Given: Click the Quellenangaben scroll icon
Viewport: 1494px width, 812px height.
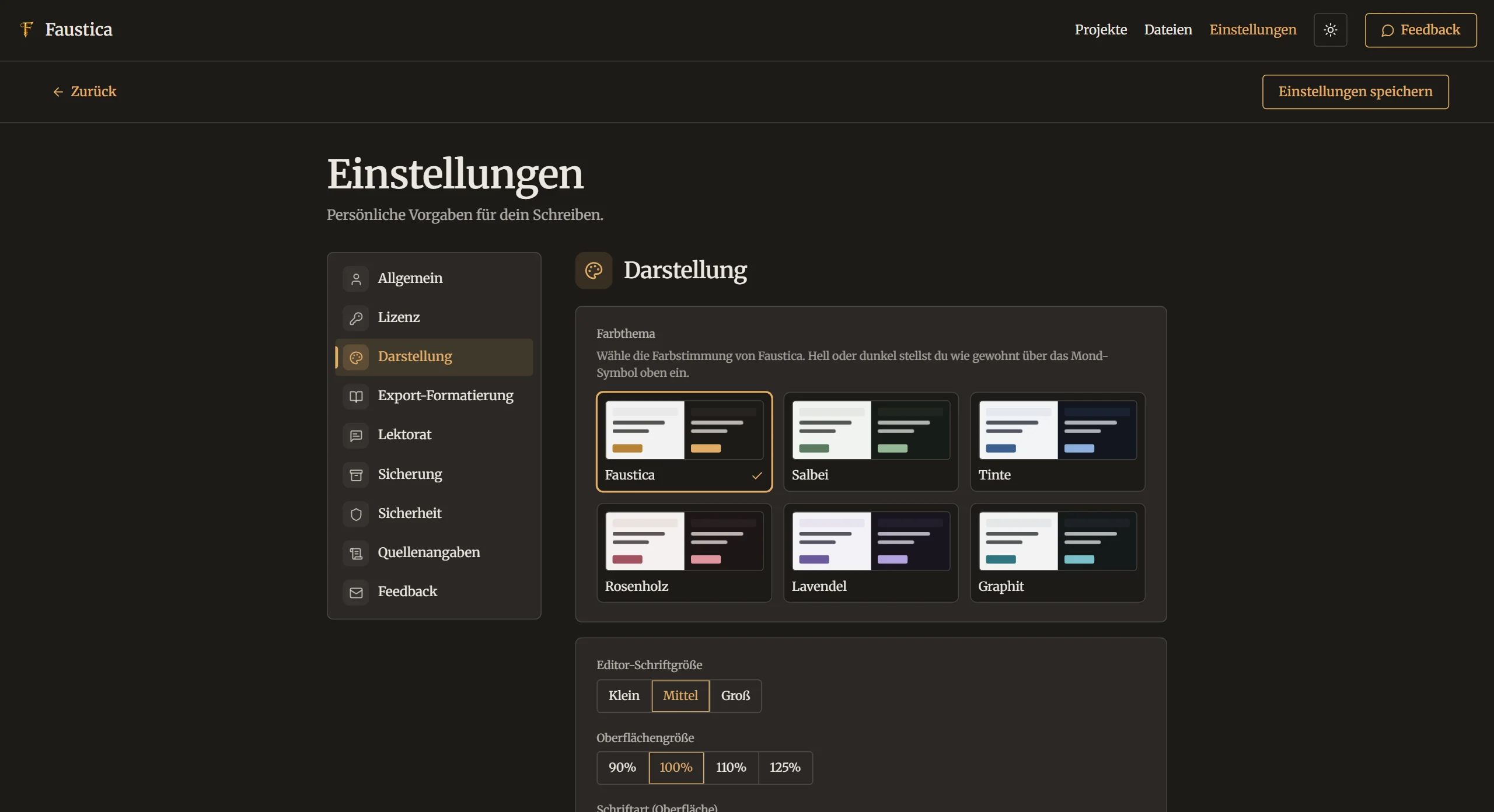Looking at the screenshot, I should click(x=356, y=553).
